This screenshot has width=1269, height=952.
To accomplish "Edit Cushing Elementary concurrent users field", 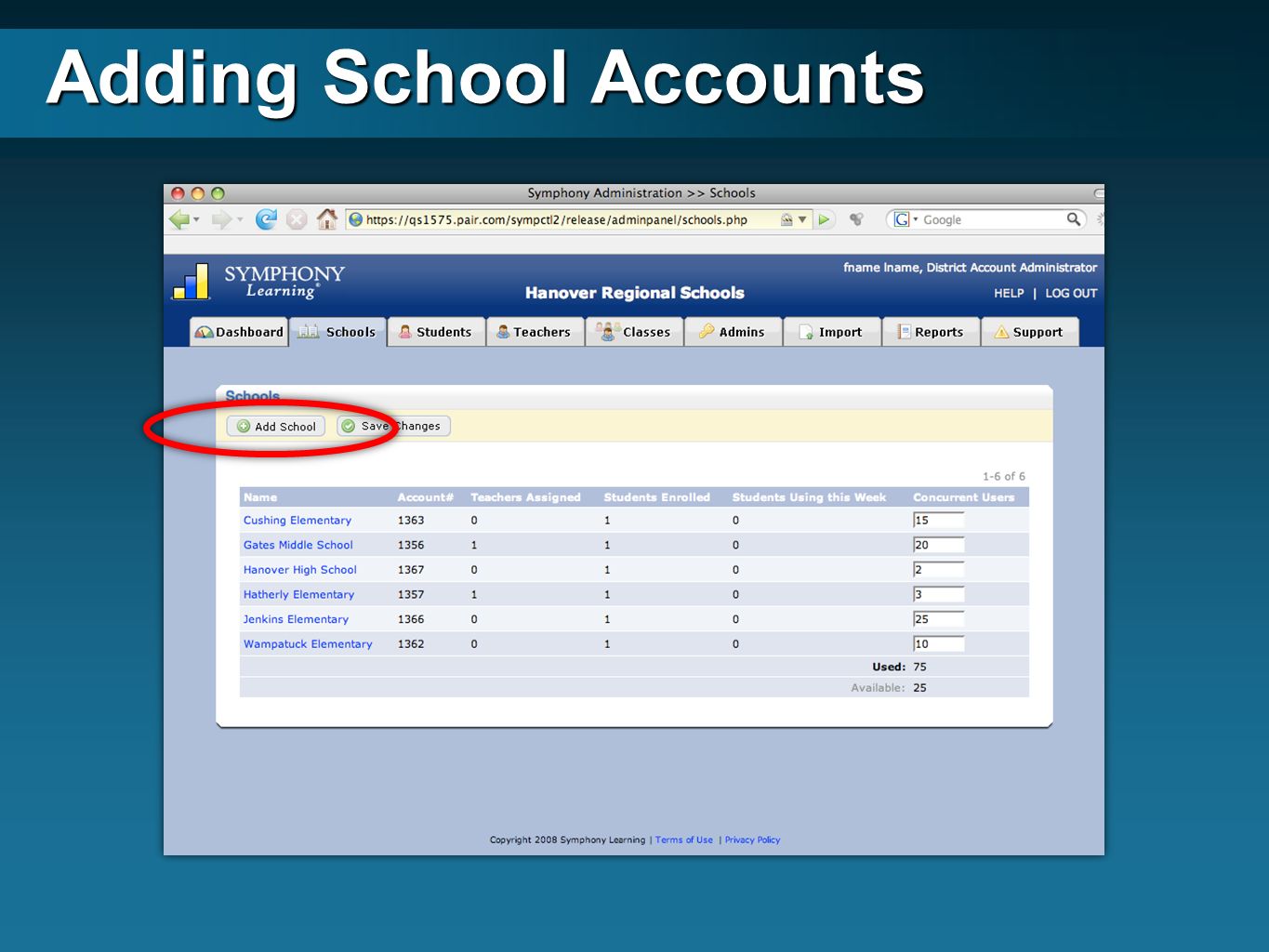I will (938, 521).
